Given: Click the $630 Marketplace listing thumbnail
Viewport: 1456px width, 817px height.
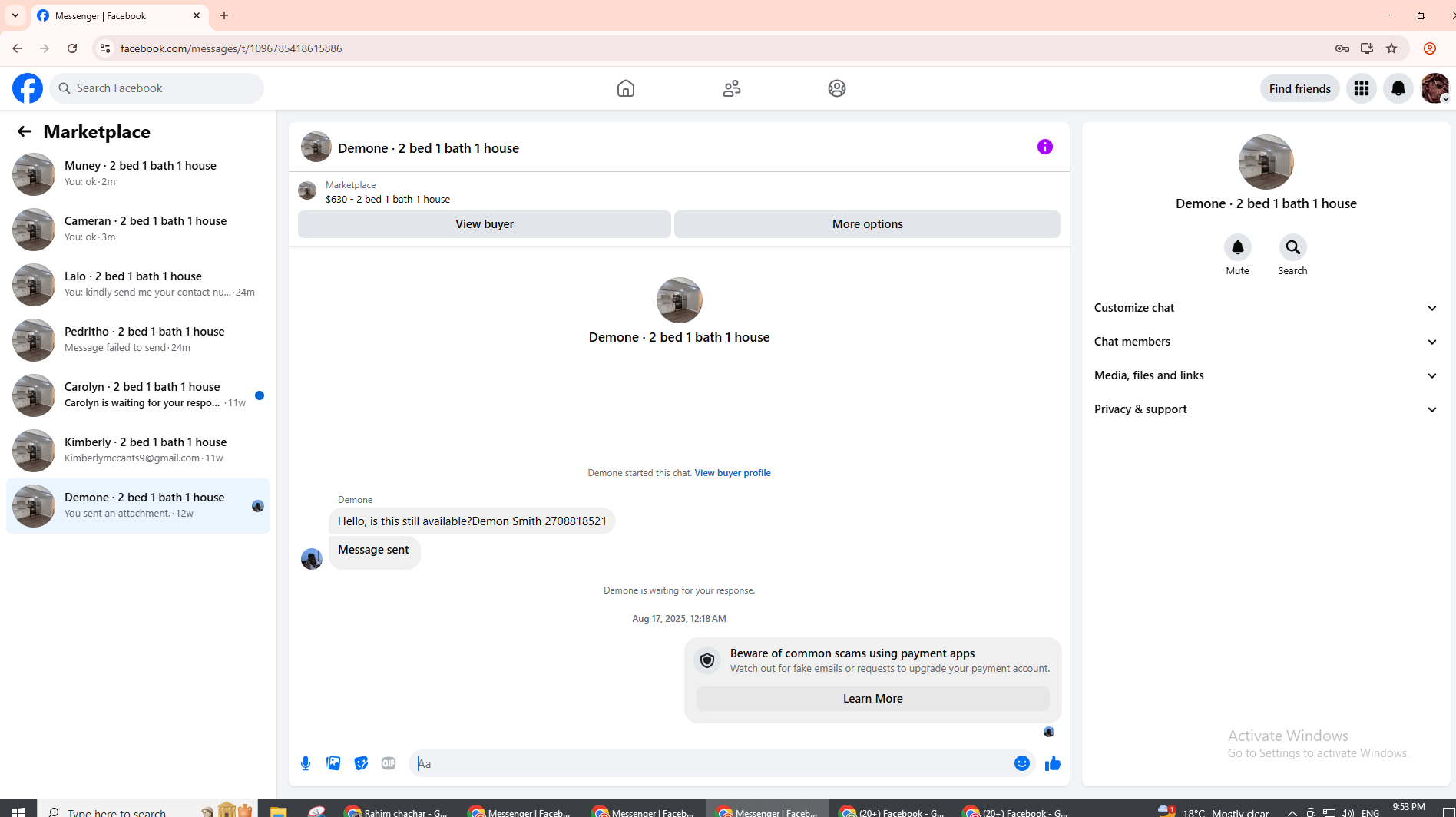Looking at the screenshot, I should (x=307, y=190).
